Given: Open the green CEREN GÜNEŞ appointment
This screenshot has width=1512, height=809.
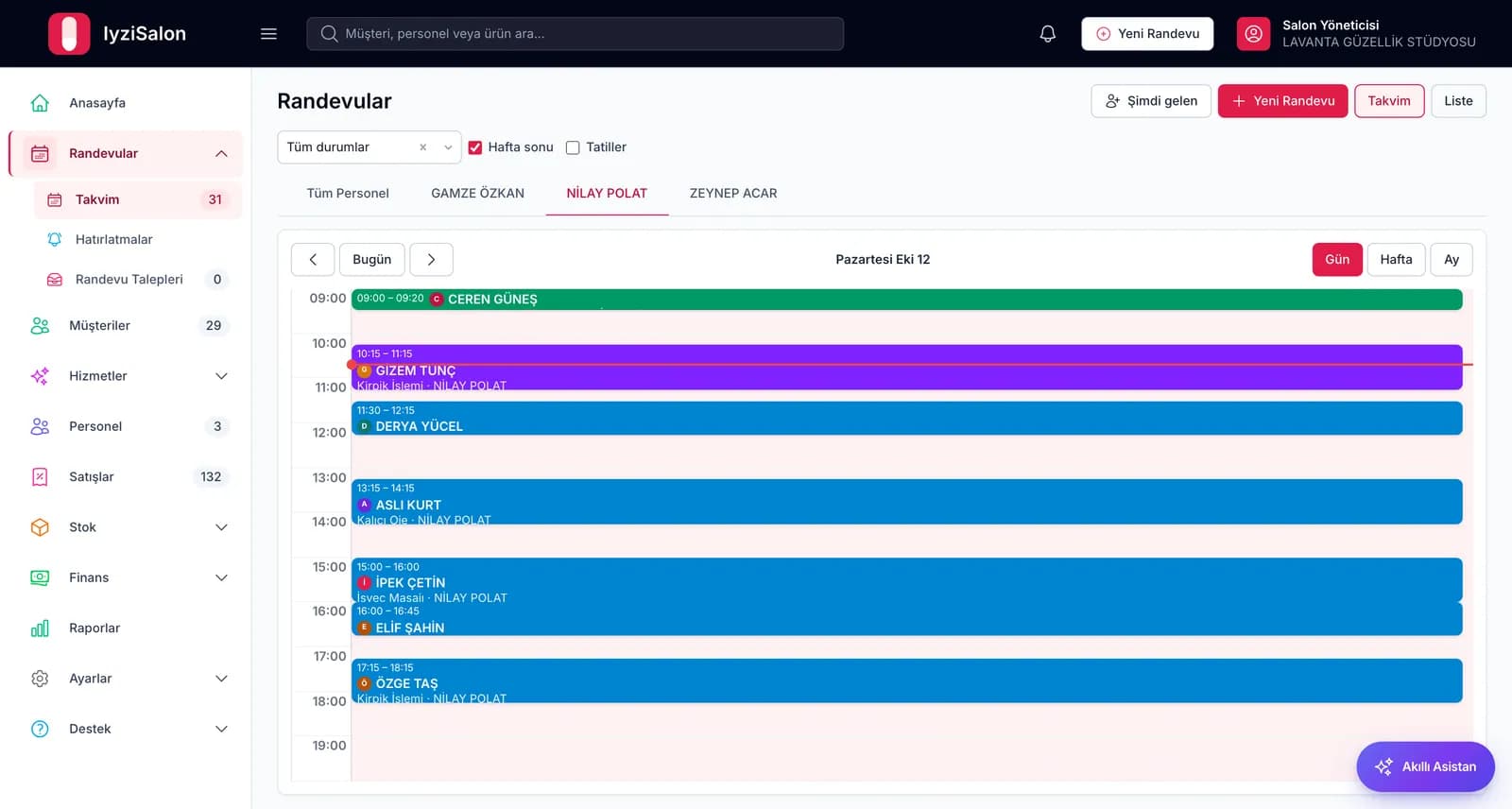Looking at the screenshot, I should [x=907, y=300].
